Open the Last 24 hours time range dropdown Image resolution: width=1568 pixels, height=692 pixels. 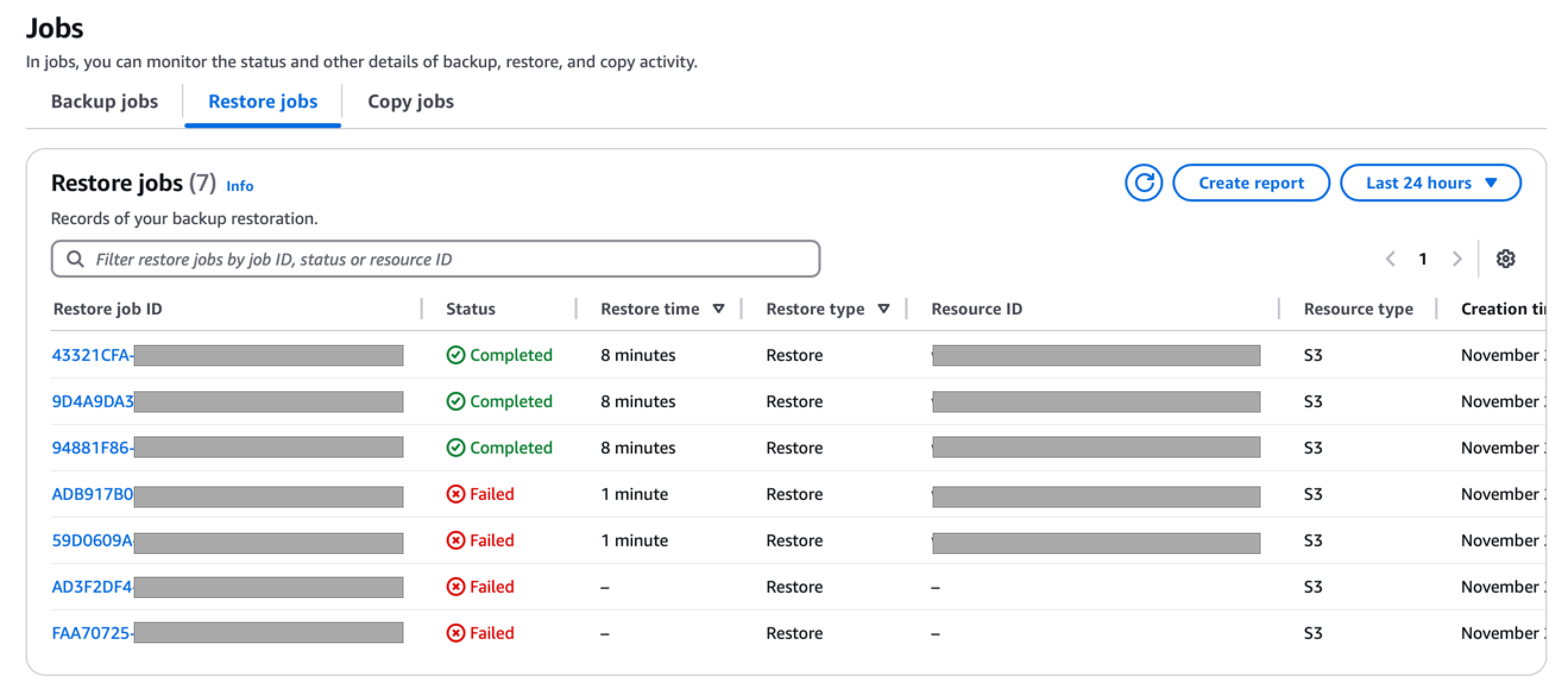pyautogui.click(x=1431, y=183)
